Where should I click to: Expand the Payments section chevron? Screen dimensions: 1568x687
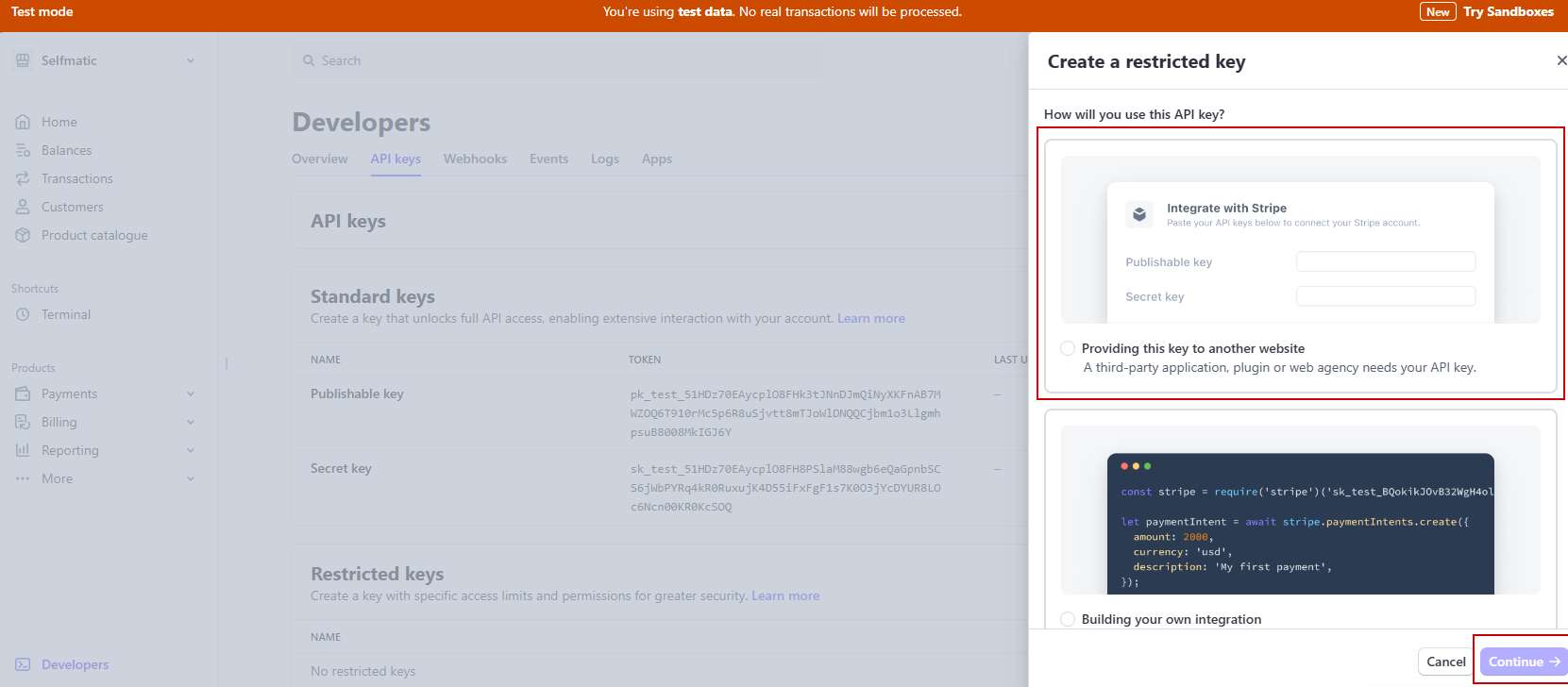[x=191, y=394]
